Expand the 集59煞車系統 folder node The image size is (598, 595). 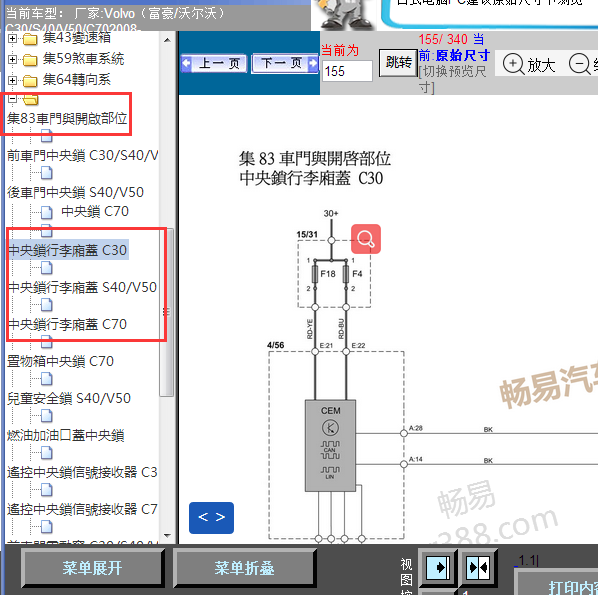click(x=12, y=60)
